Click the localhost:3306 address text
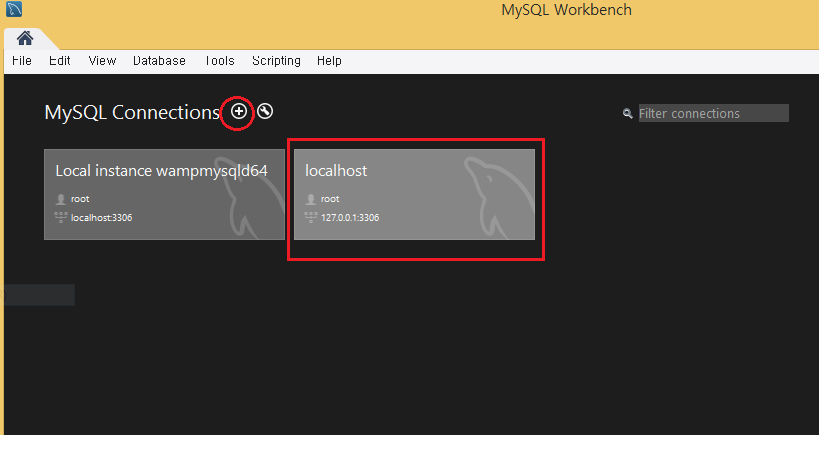 pyautogui.click(x=101, y=218)
